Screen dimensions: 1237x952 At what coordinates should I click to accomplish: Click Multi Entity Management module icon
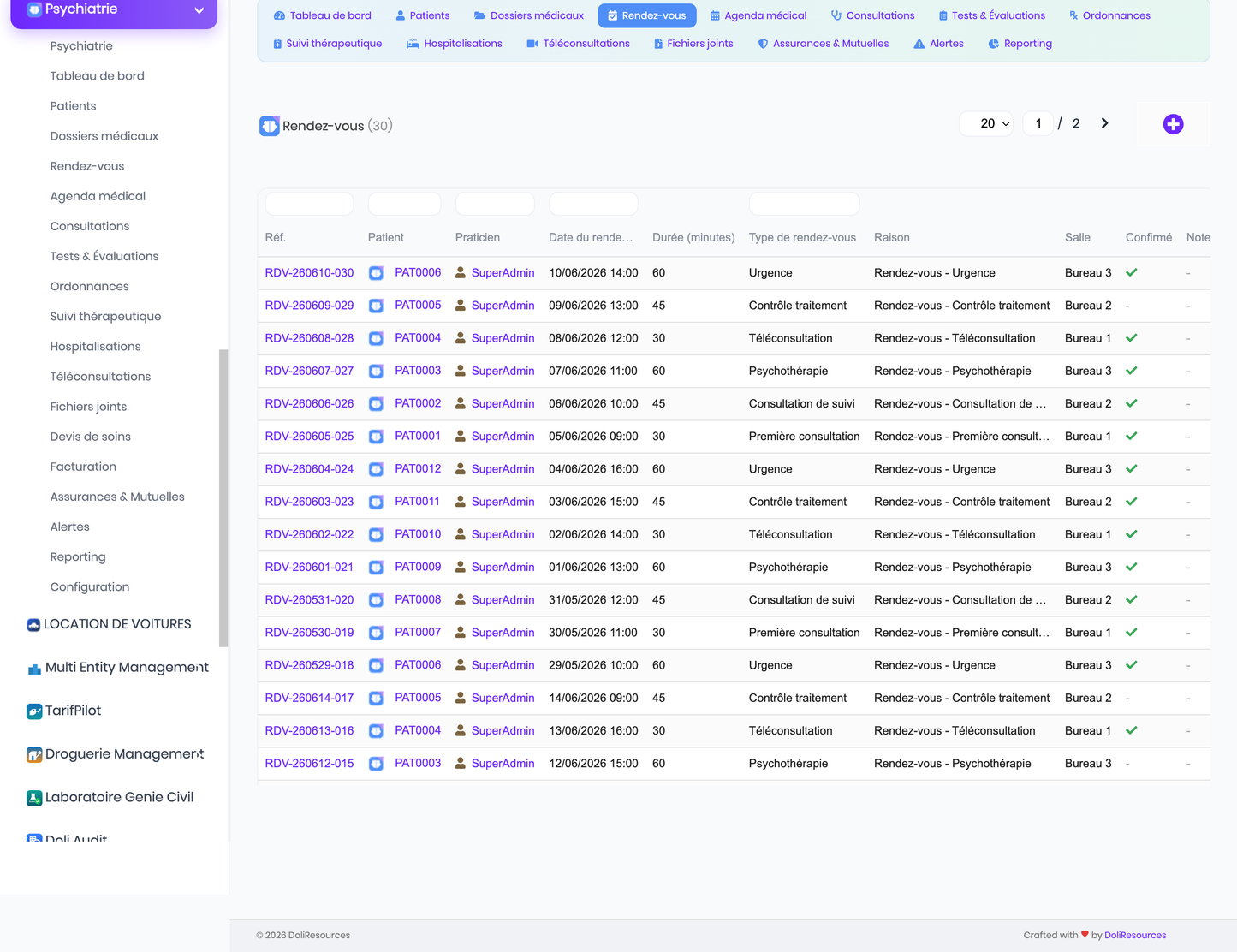(34, 669)
